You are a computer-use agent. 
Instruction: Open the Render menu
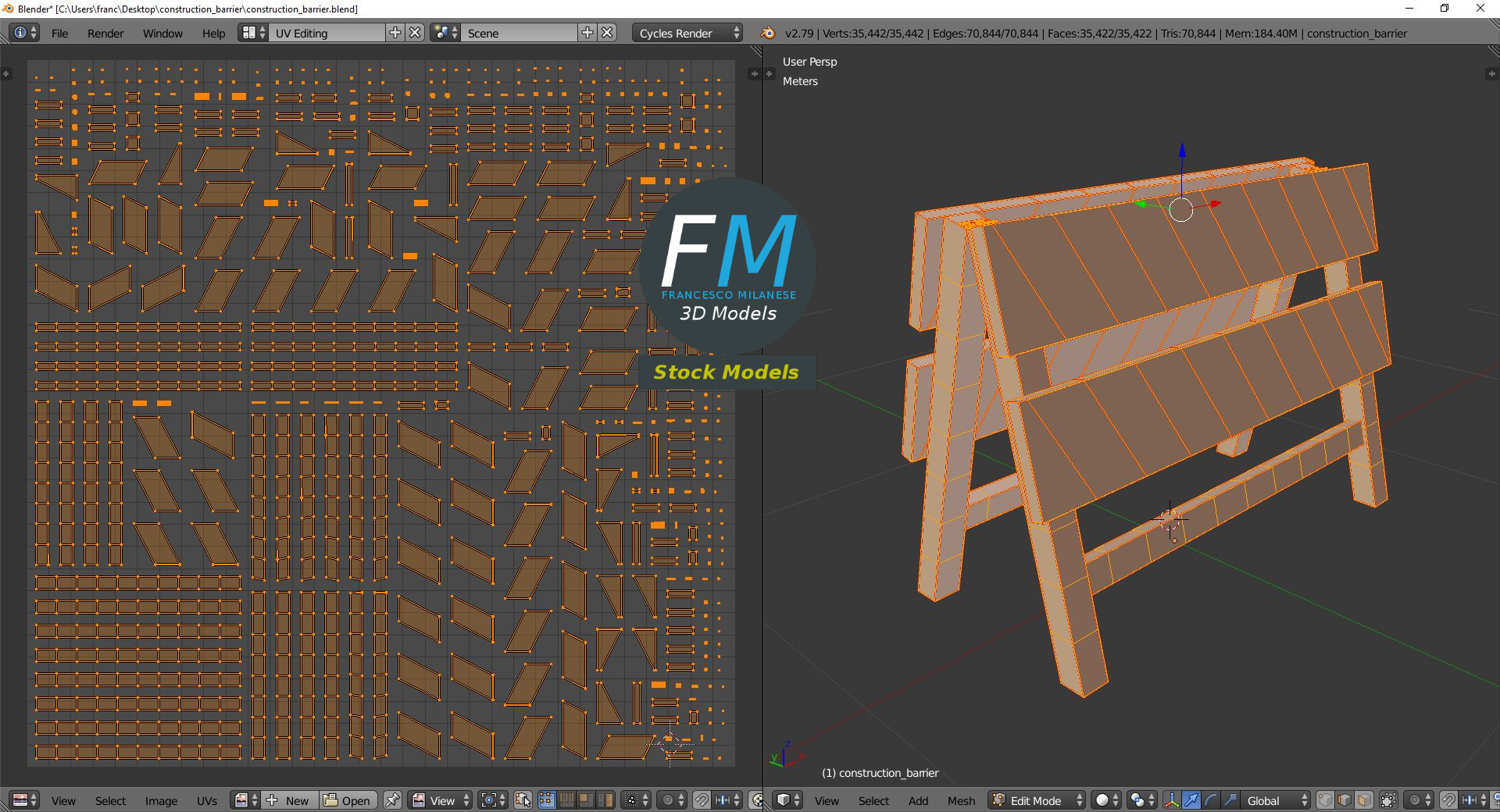tap(105, 34)
